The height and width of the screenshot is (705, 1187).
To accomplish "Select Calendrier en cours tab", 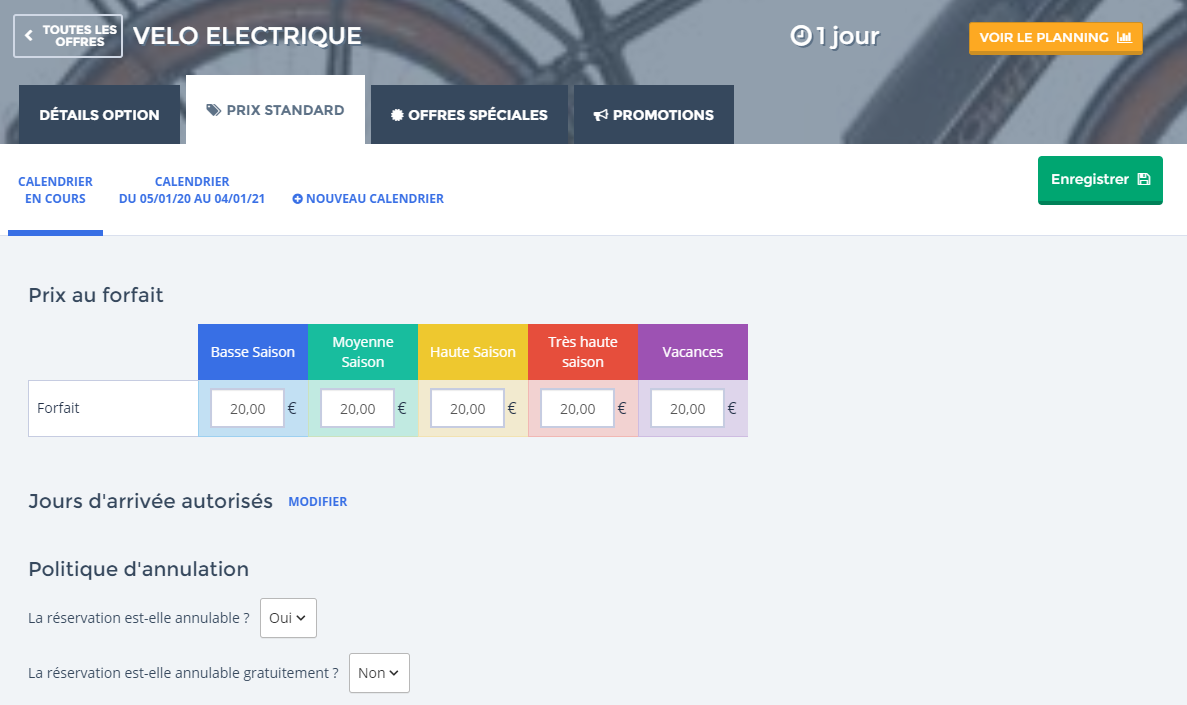I will tap(55, 190).
